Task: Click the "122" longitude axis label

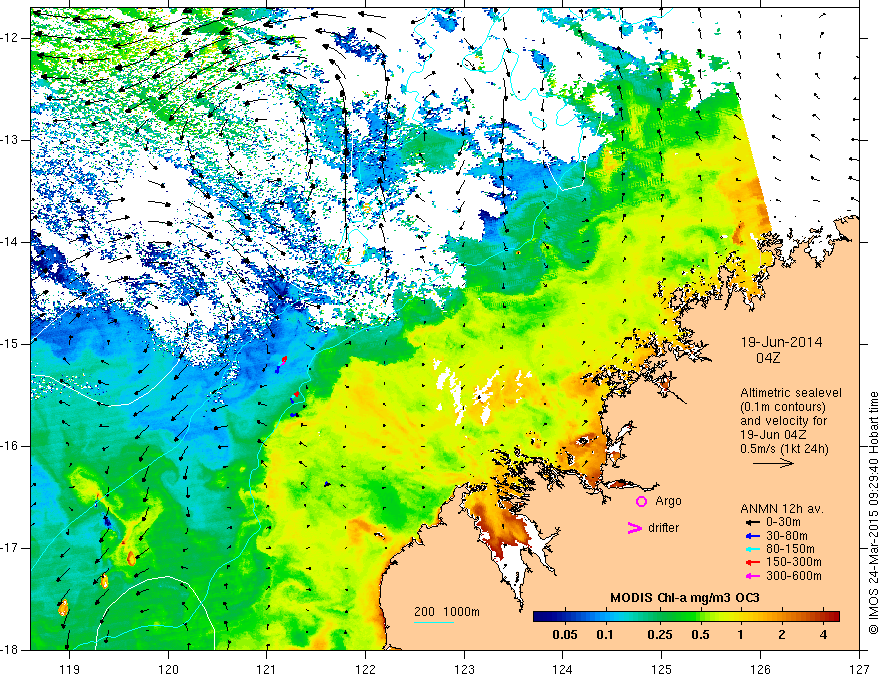Action: (x=365, y=669)
